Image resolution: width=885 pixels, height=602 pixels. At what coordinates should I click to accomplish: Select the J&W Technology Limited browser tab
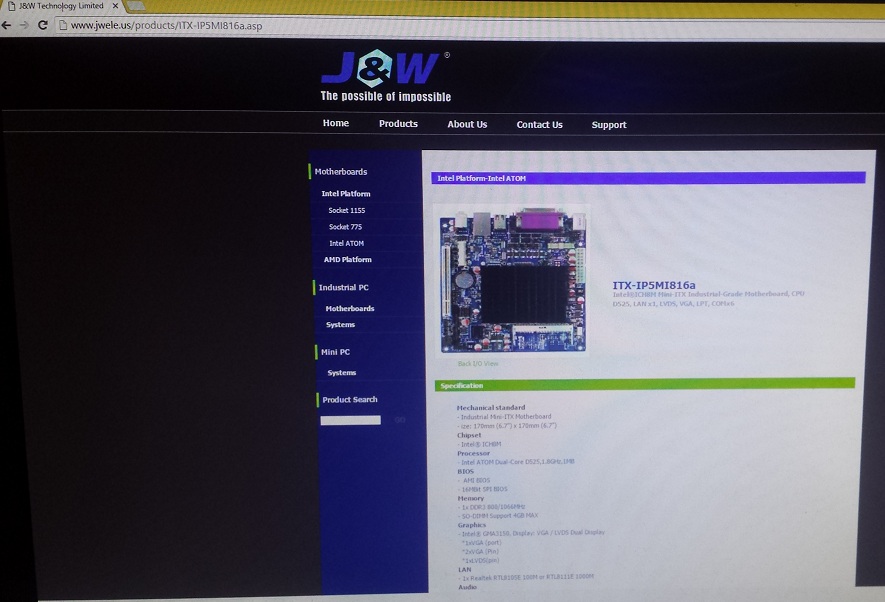pos(62,6)
